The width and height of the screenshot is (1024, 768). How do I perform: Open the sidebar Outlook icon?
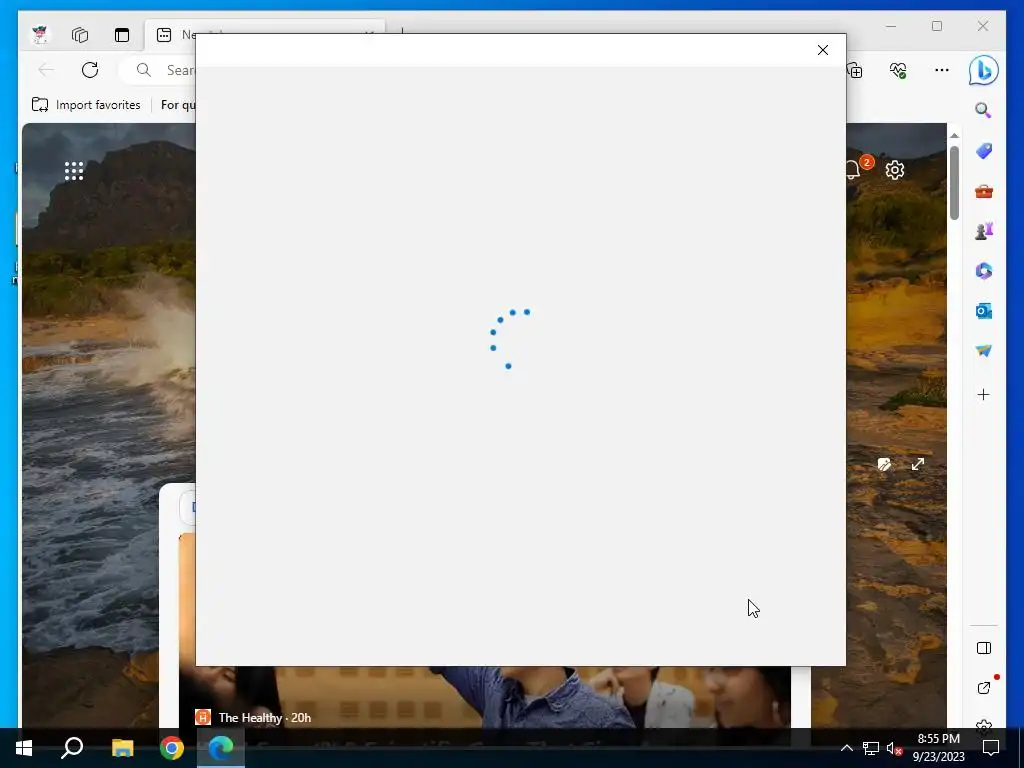(984, 311)
